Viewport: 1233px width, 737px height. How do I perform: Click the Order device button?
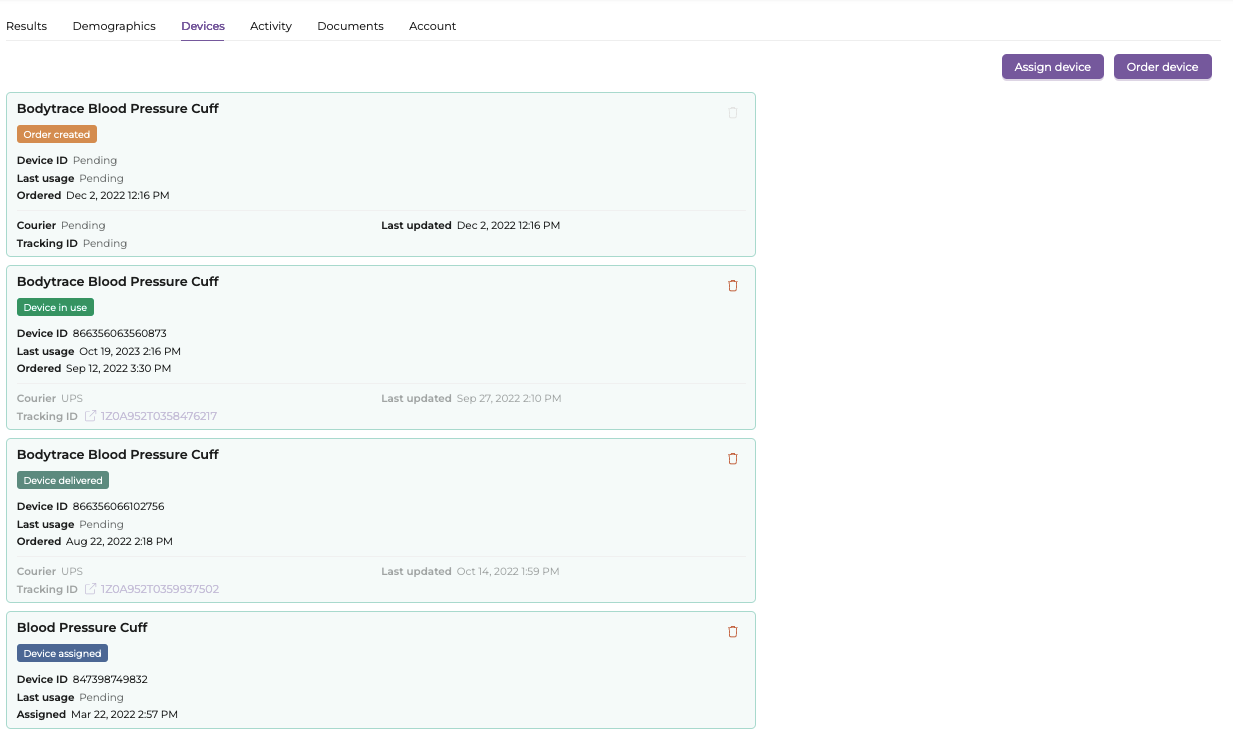click(x=1163, y=66)
